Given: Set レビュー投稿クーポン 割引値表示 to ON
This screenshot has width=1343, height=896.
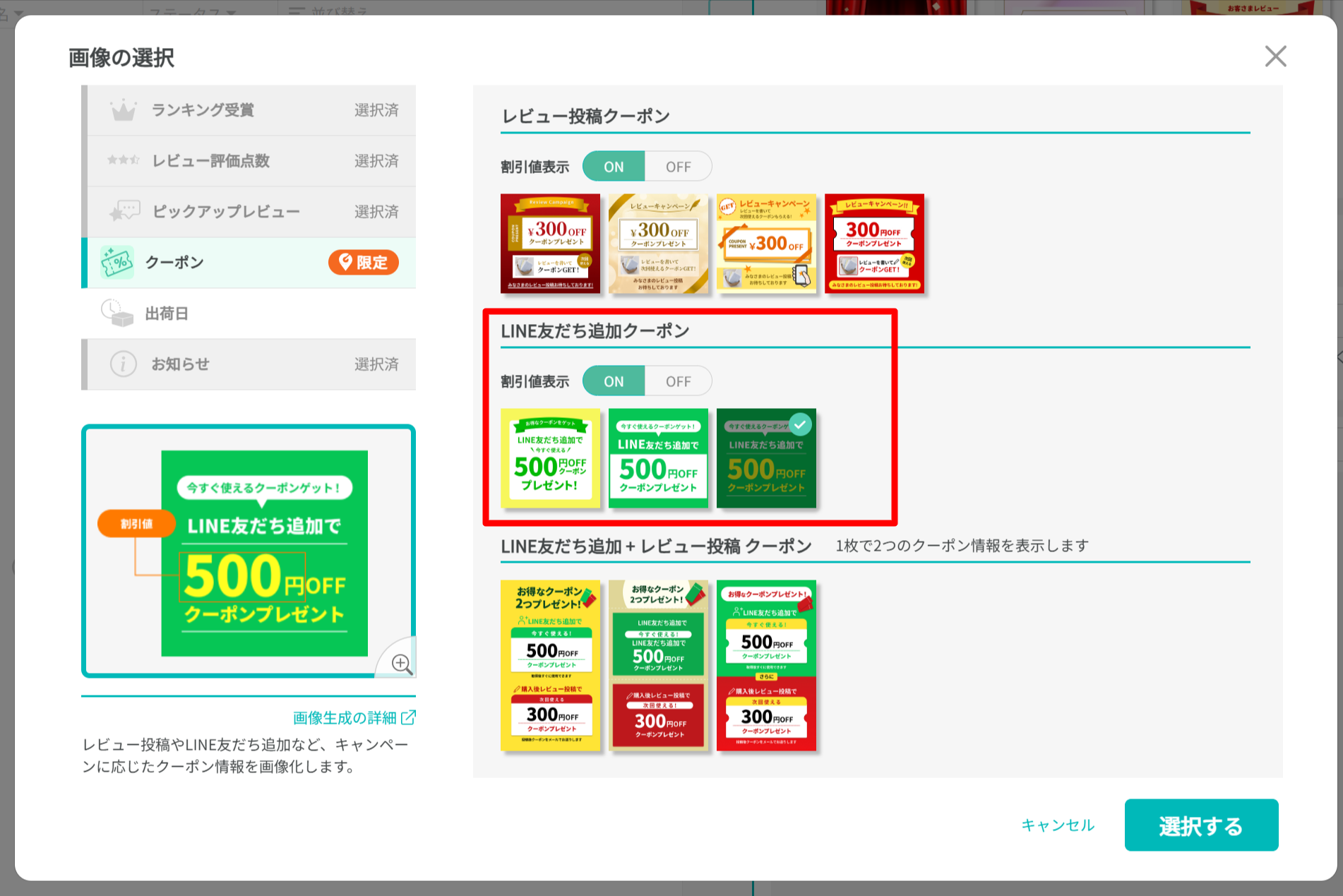Looking at the screenshot, I should 613,167.
